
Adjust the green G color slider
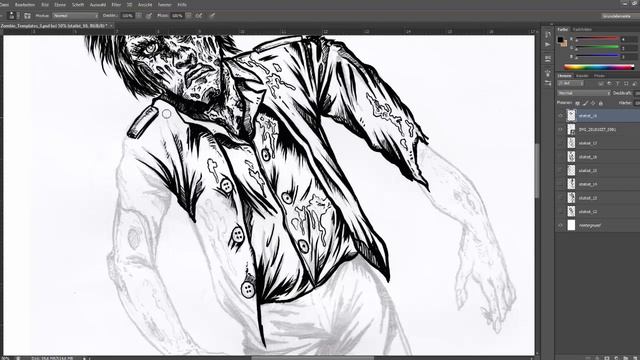click(597, 48)
